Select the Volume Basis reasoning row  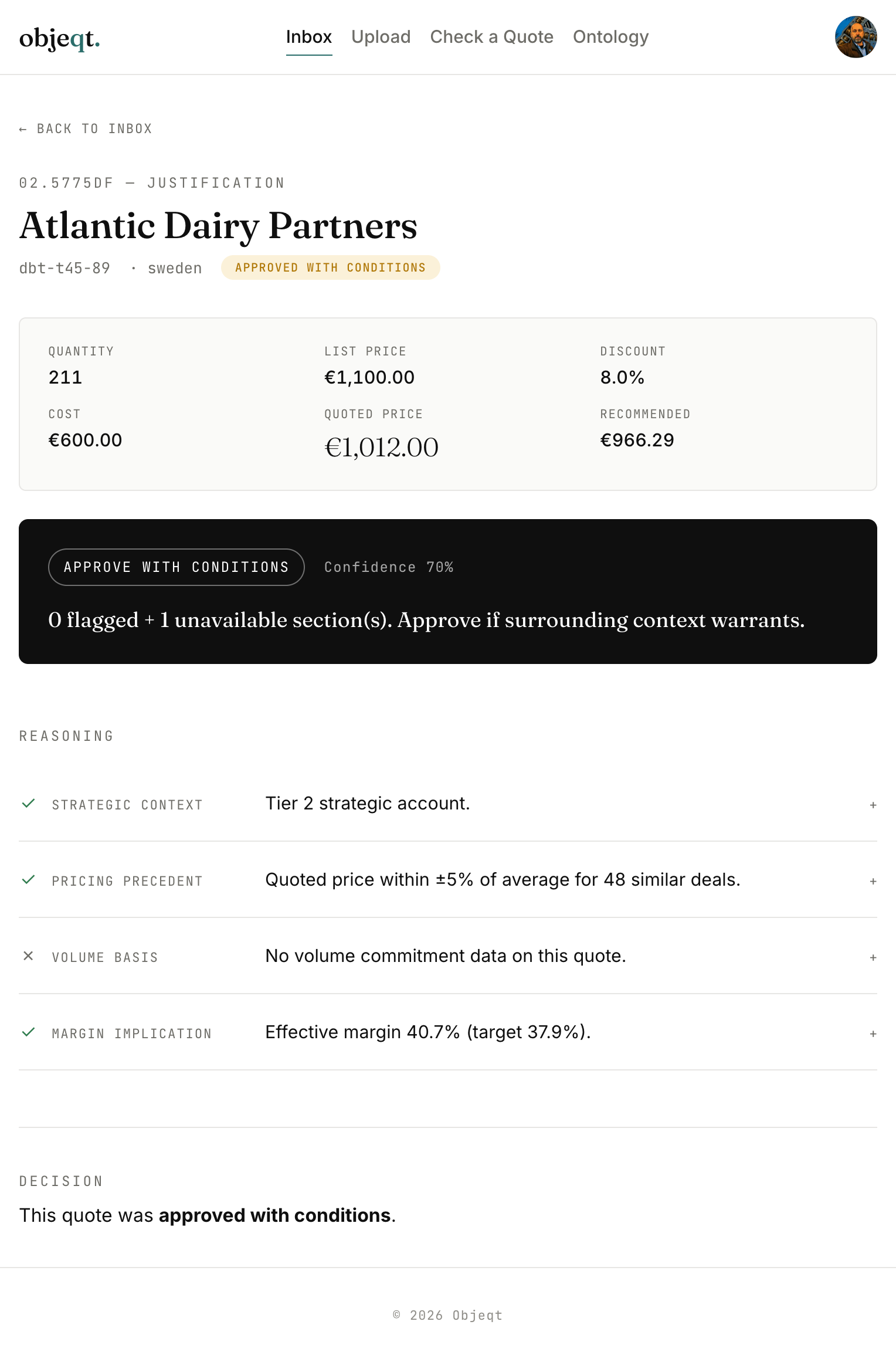448,956
